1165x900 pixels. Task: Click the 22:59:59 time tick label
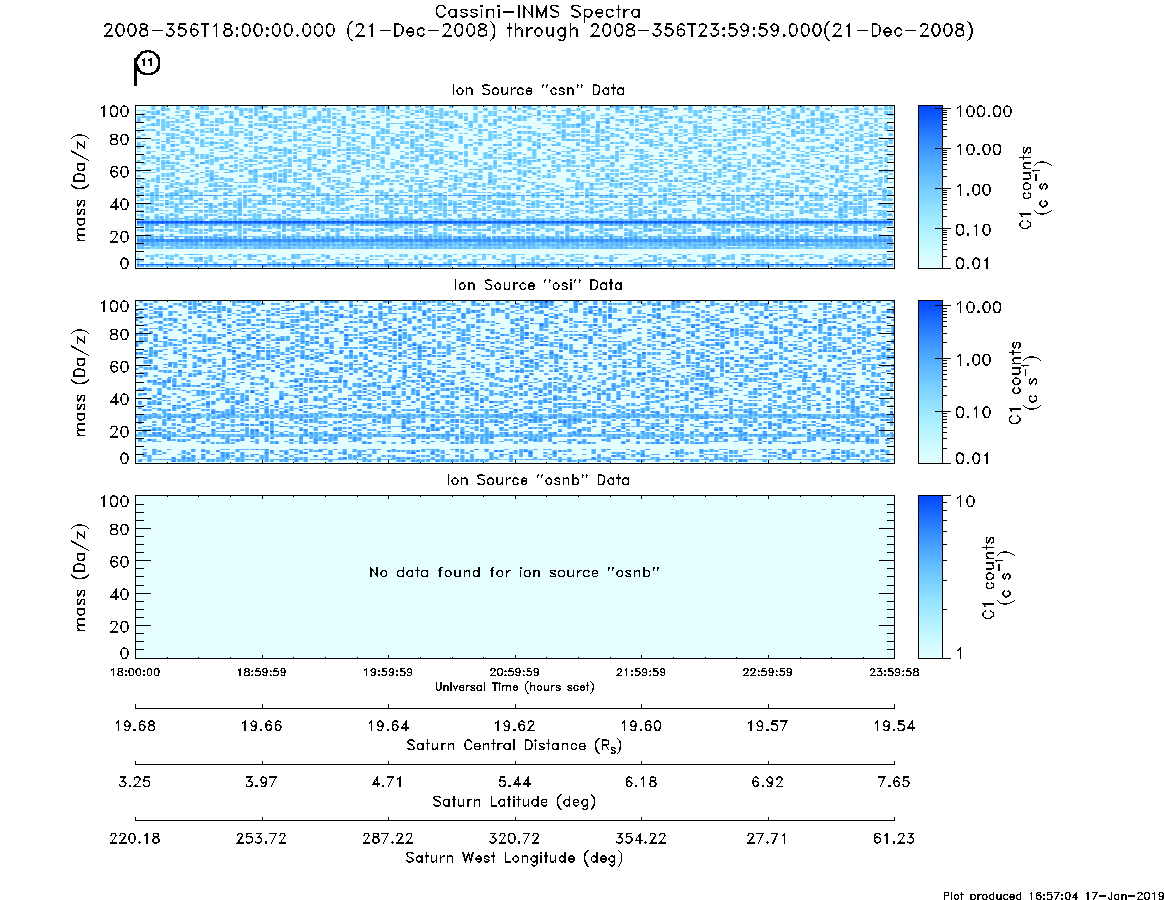coord(768,672)
